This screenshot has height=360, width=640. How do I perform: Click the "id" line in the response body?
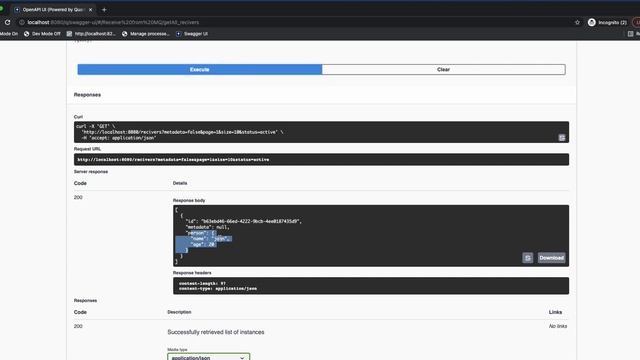point(244,221)
